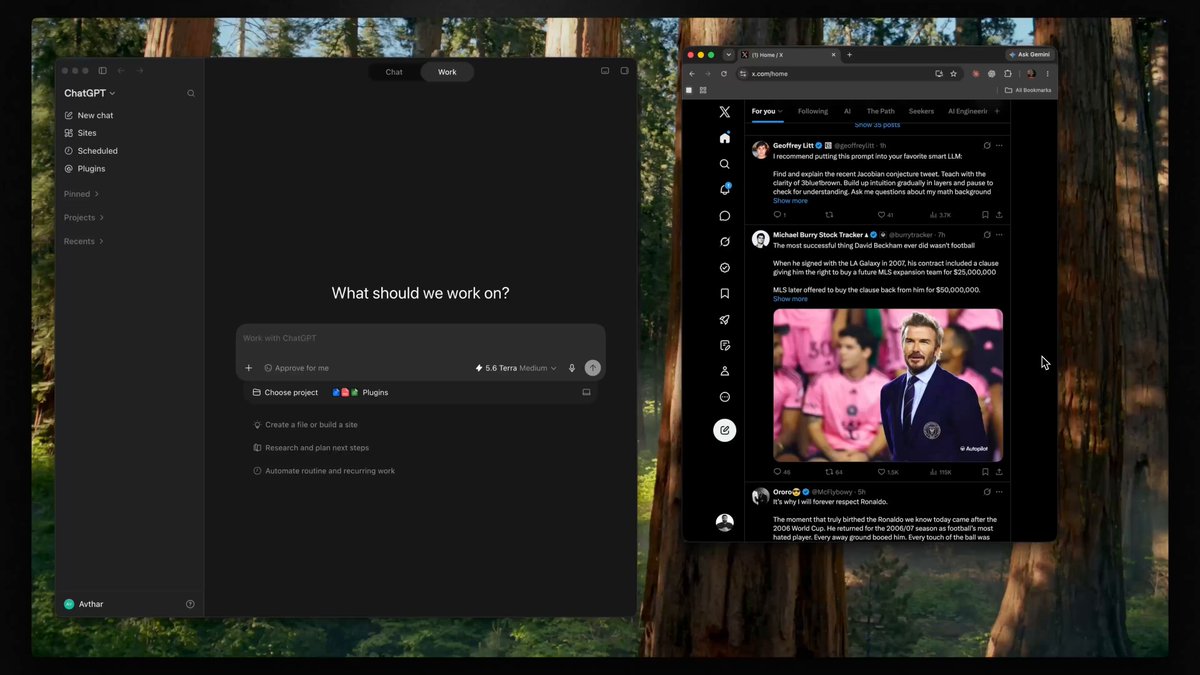Focus the Work with ChatGPT input field
This screenshot has height=675, width=1200.
tap(420, 338)
